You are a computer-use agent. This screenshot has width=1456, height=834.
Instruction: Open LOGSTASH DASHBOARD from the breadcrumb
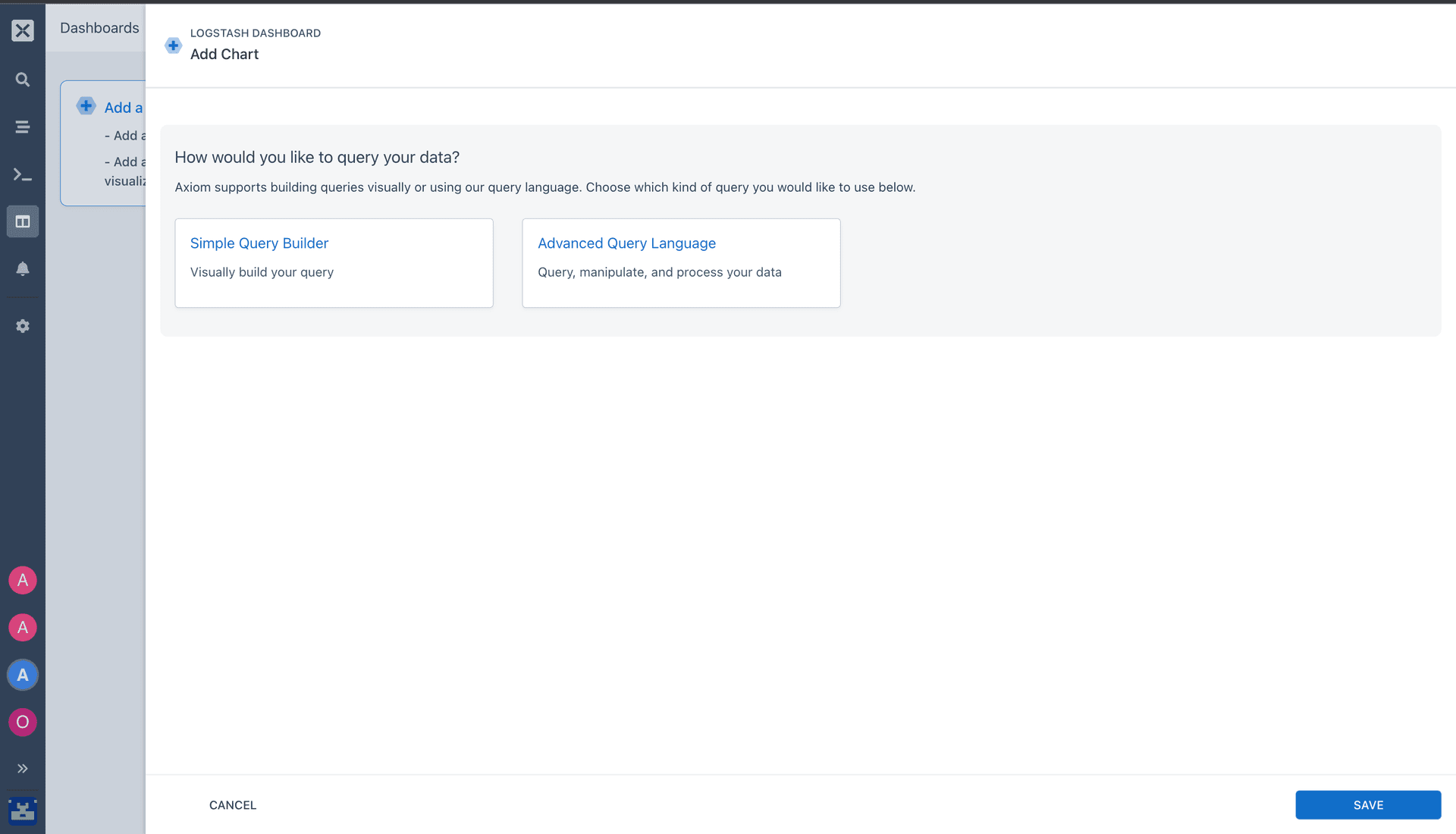coord(256,33)
